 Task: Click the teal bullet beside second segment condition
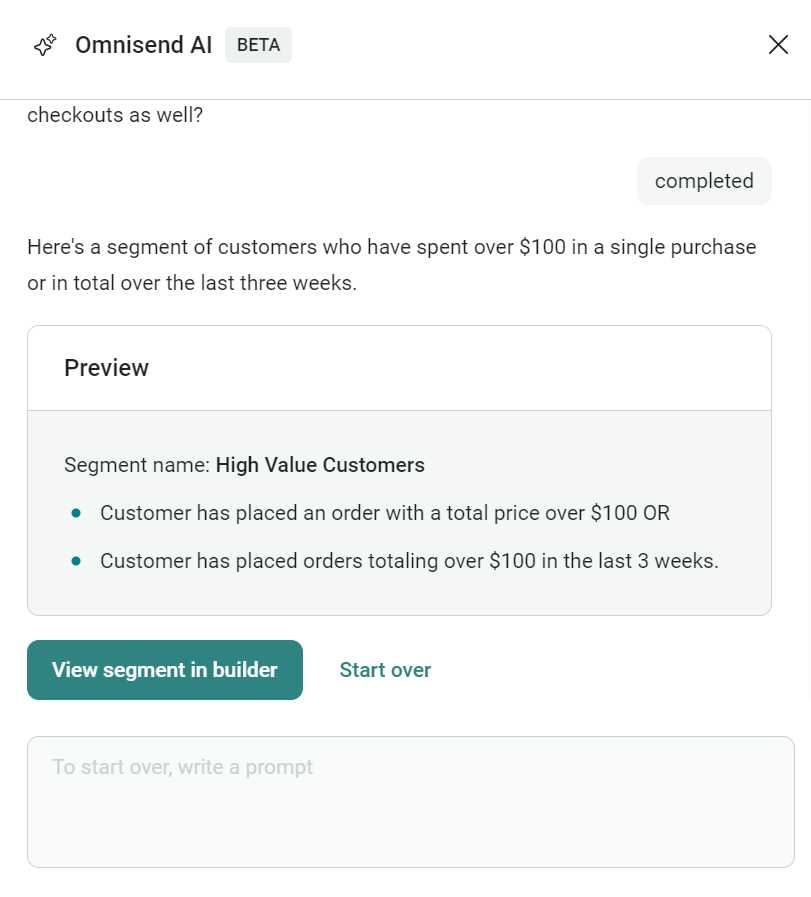pos(77,561)
